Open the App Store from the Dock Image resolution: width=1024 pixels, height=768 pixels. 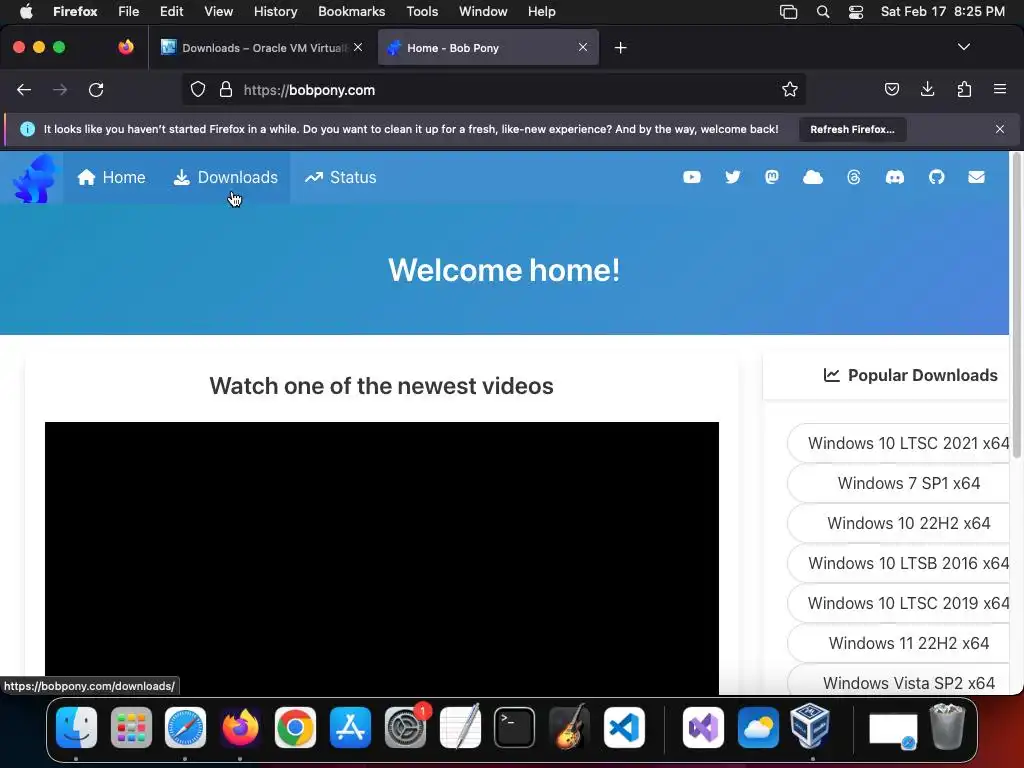(350, 727)
